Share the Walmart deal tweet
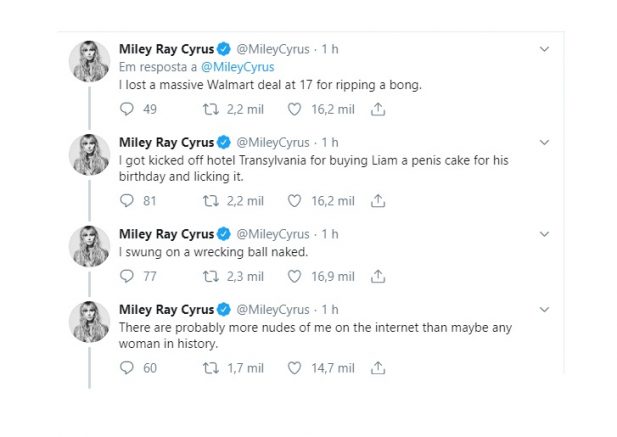 click(x=378, y=109)
